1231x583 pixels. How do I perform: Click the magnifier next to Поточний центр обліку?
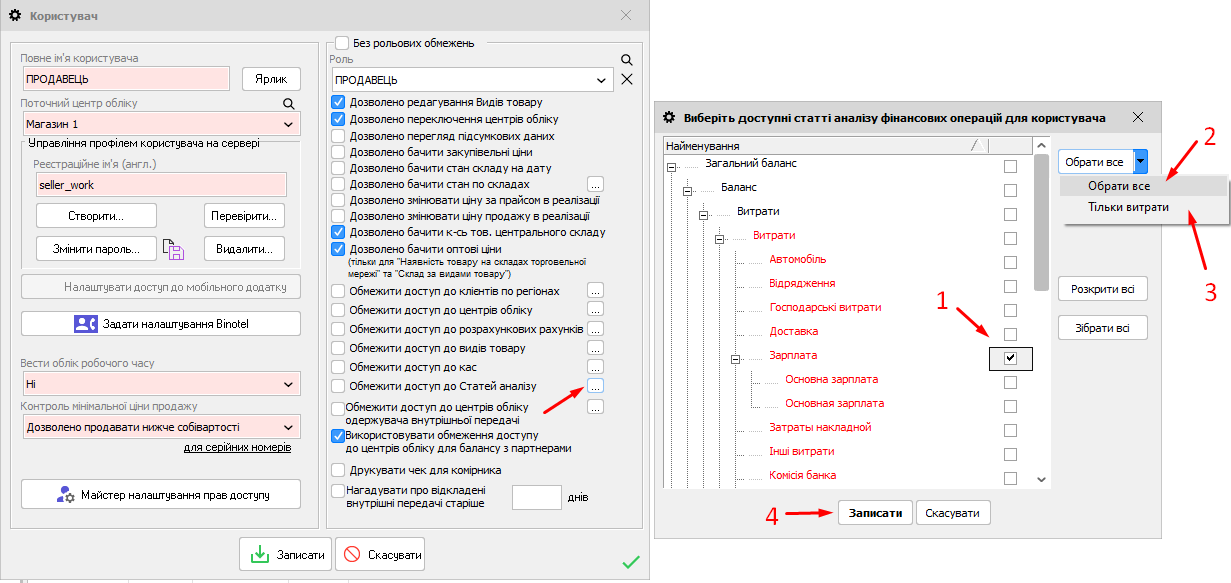click(x=289, y=103)
